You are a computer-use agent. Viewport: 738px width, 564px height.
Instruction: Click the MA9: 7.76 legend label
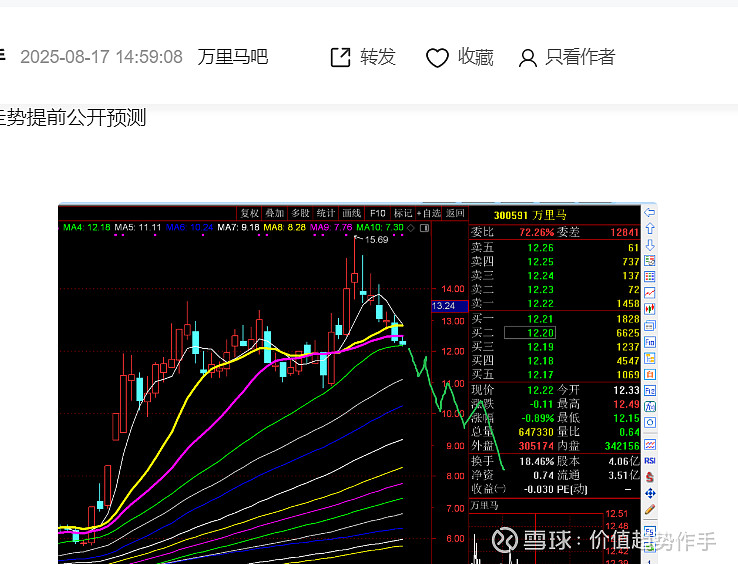click(x=331, y=227)
